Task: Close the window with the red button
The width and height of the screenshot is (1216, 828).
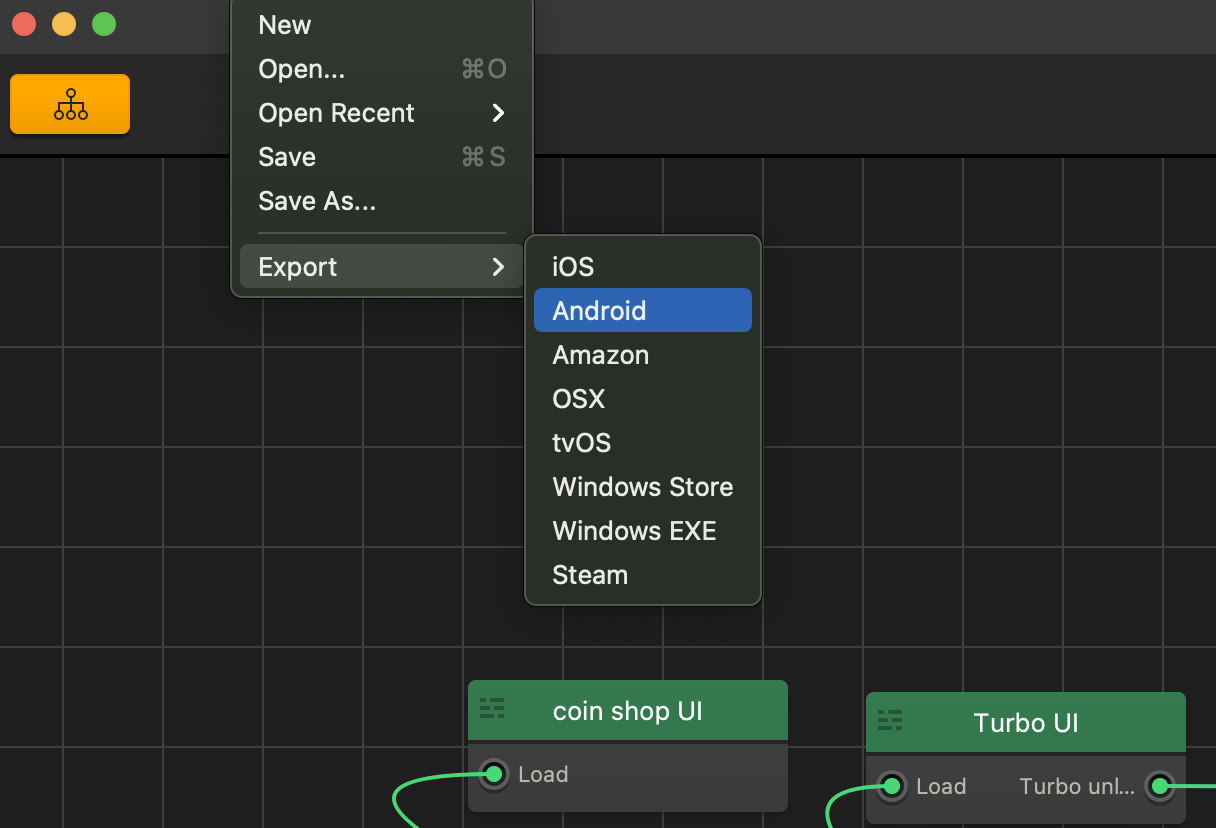Action: pyautogui.click(x=24, y=24)
